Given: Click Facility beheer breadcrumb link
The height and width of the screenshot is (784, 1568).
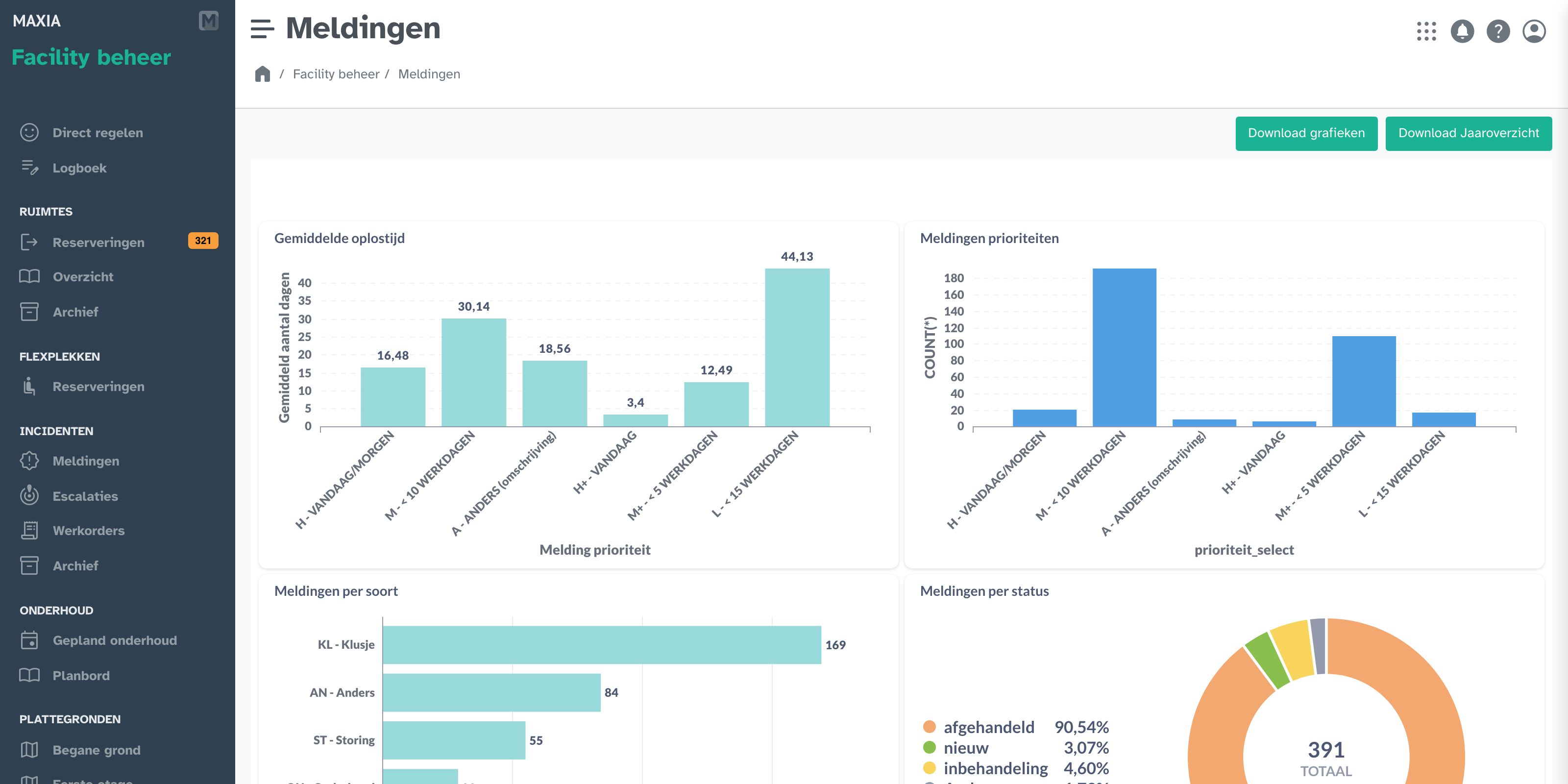Looking at the screenshot, I should 336,74.
